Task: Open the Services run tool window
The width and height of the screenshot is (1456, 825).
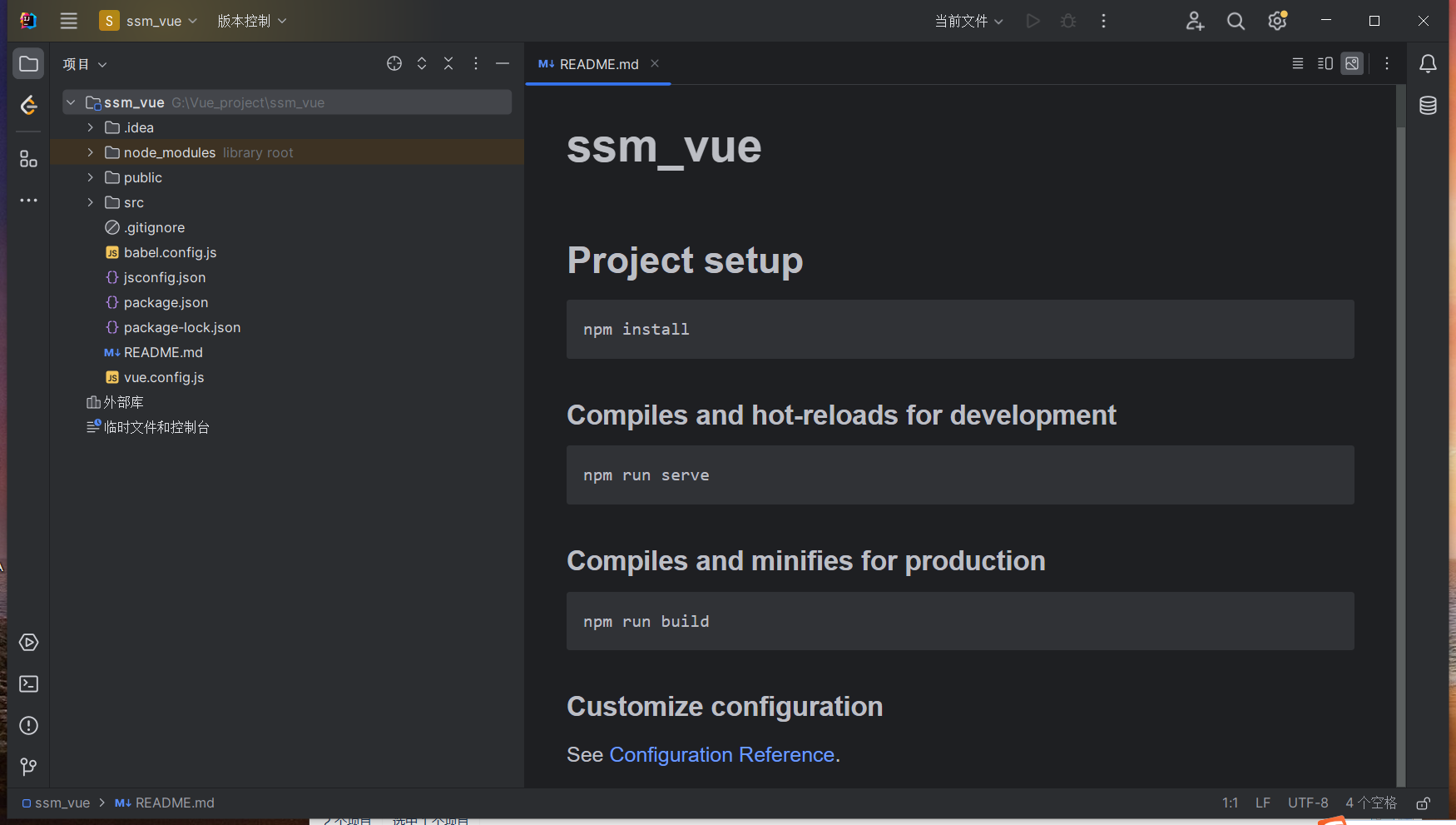Action: [28, 643]
